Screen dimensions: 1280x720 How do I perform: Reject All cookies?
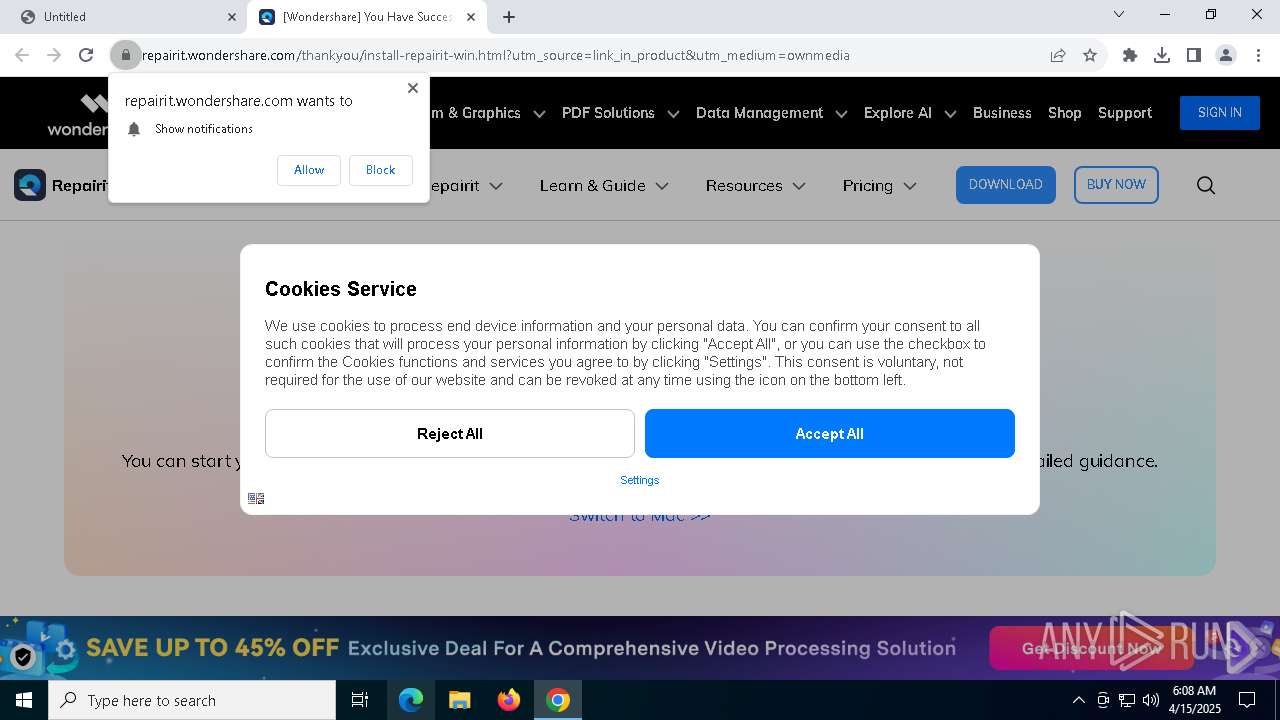tap(450, 433)
